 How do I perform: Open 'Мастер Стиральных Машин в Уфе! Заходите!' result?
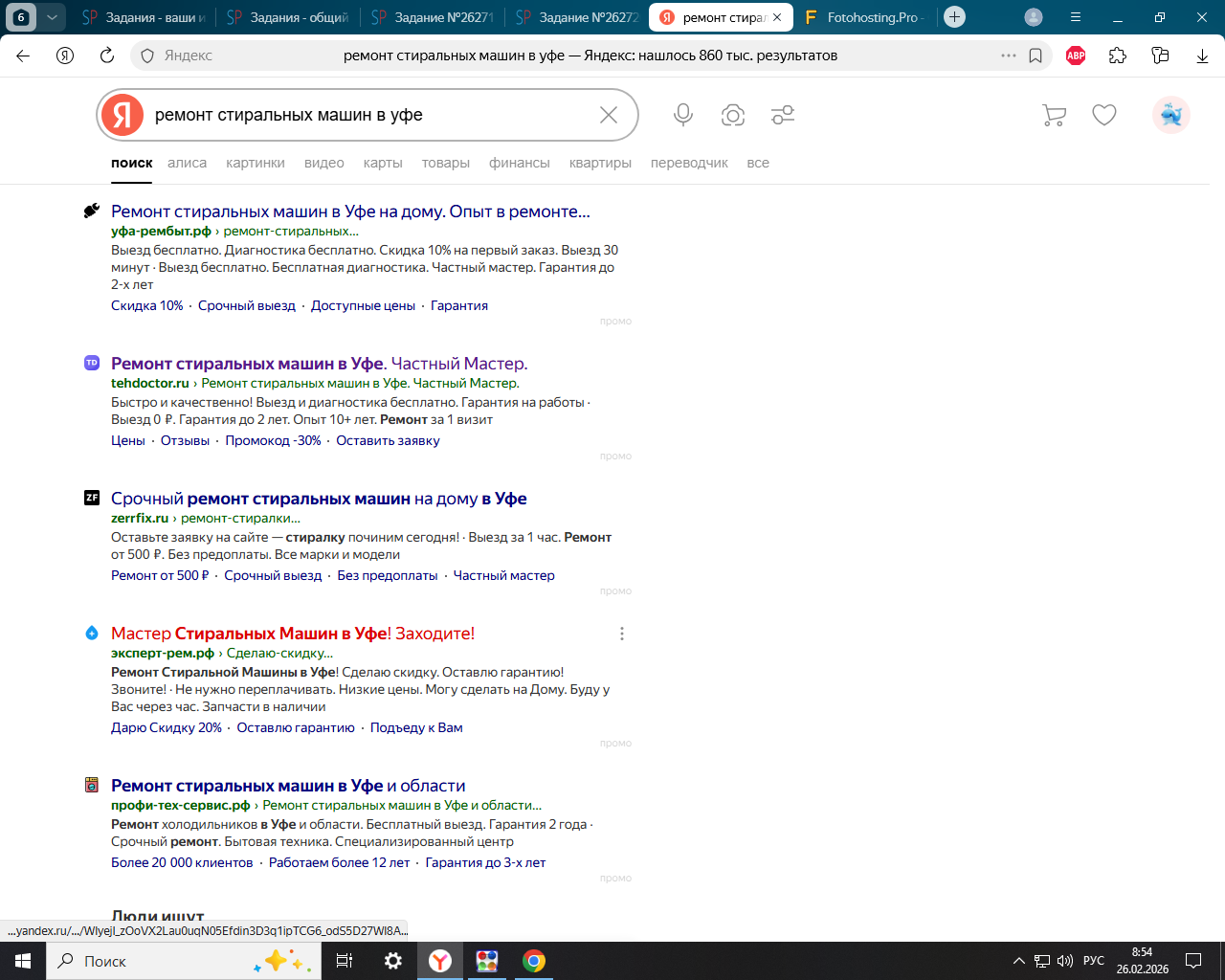(293, 634)
